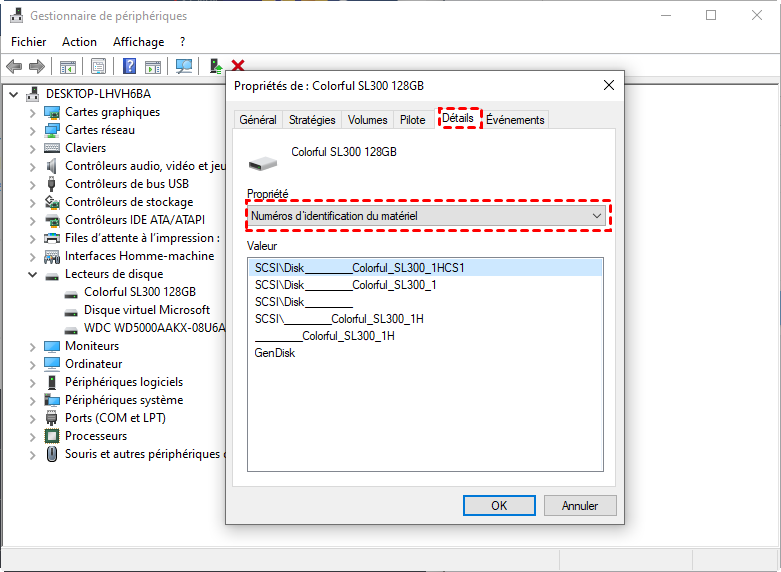Screen dimensions: 781x572
Task: Toggle the console tree pane icon
Action: tap(68, 66)
